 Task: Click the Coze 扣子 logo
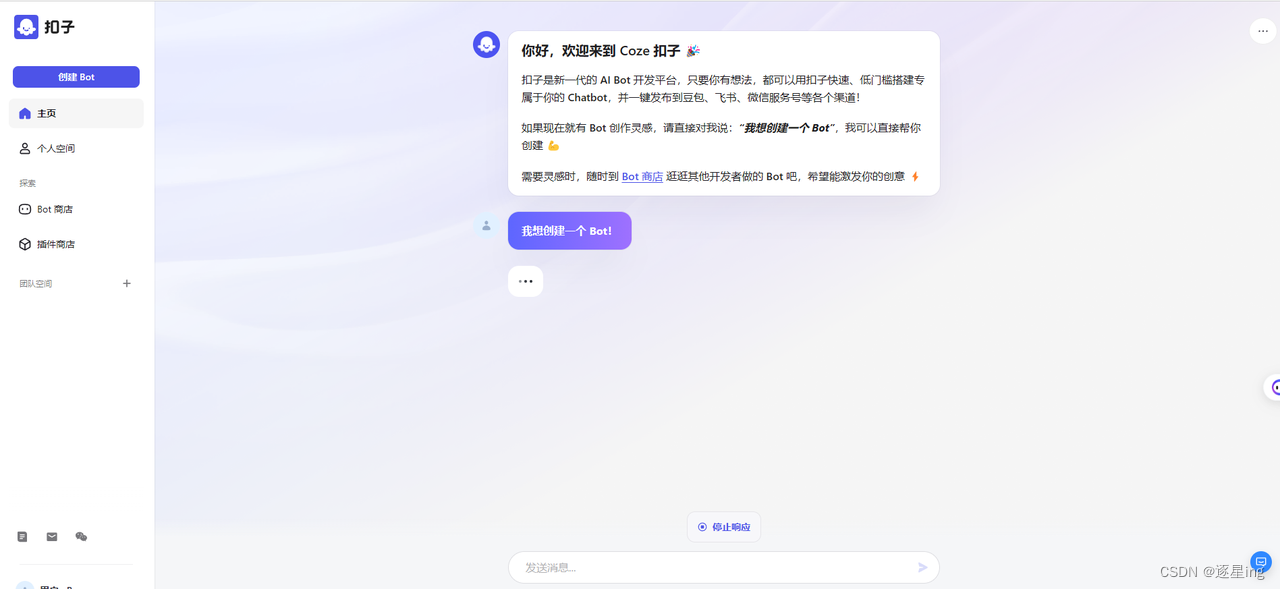tap(44, 27)
